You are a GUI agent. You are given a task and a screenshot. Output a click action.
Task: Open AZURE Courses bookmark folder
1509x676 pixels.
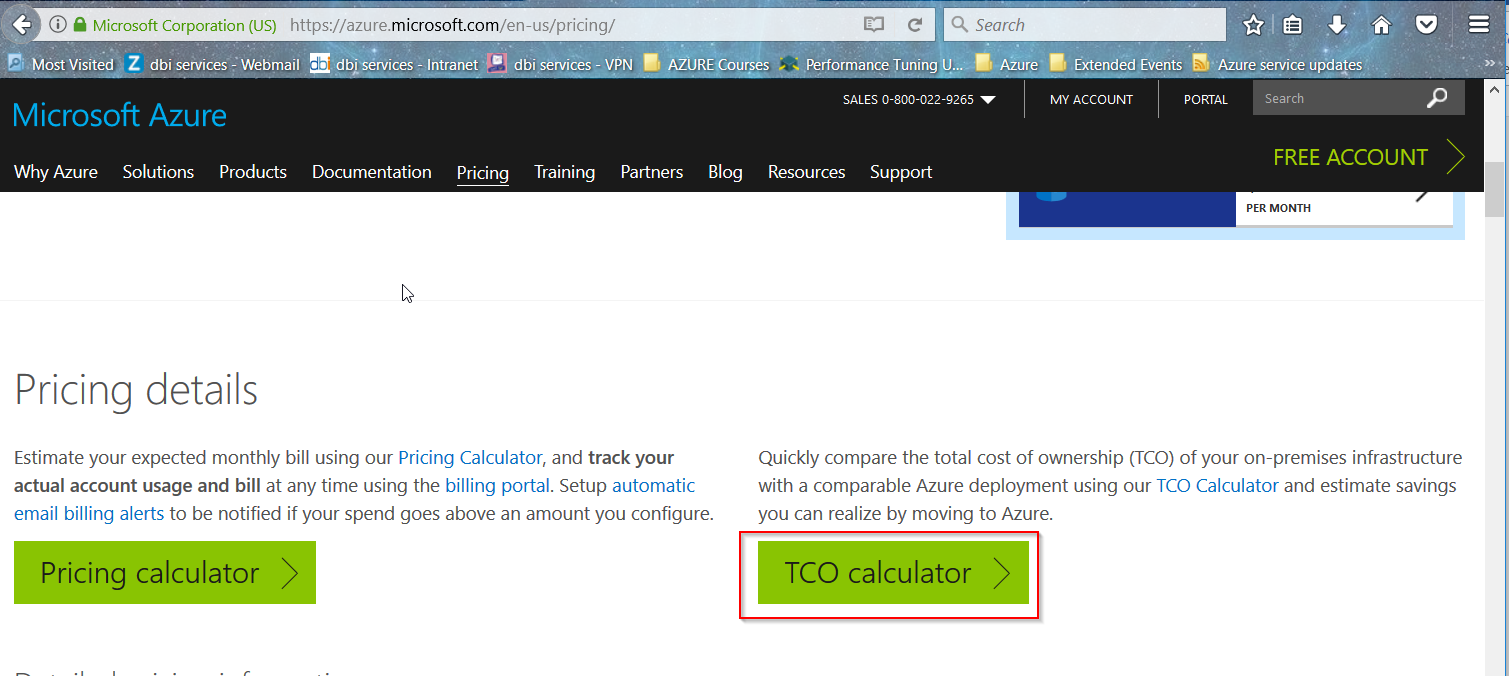coord(706,64)
